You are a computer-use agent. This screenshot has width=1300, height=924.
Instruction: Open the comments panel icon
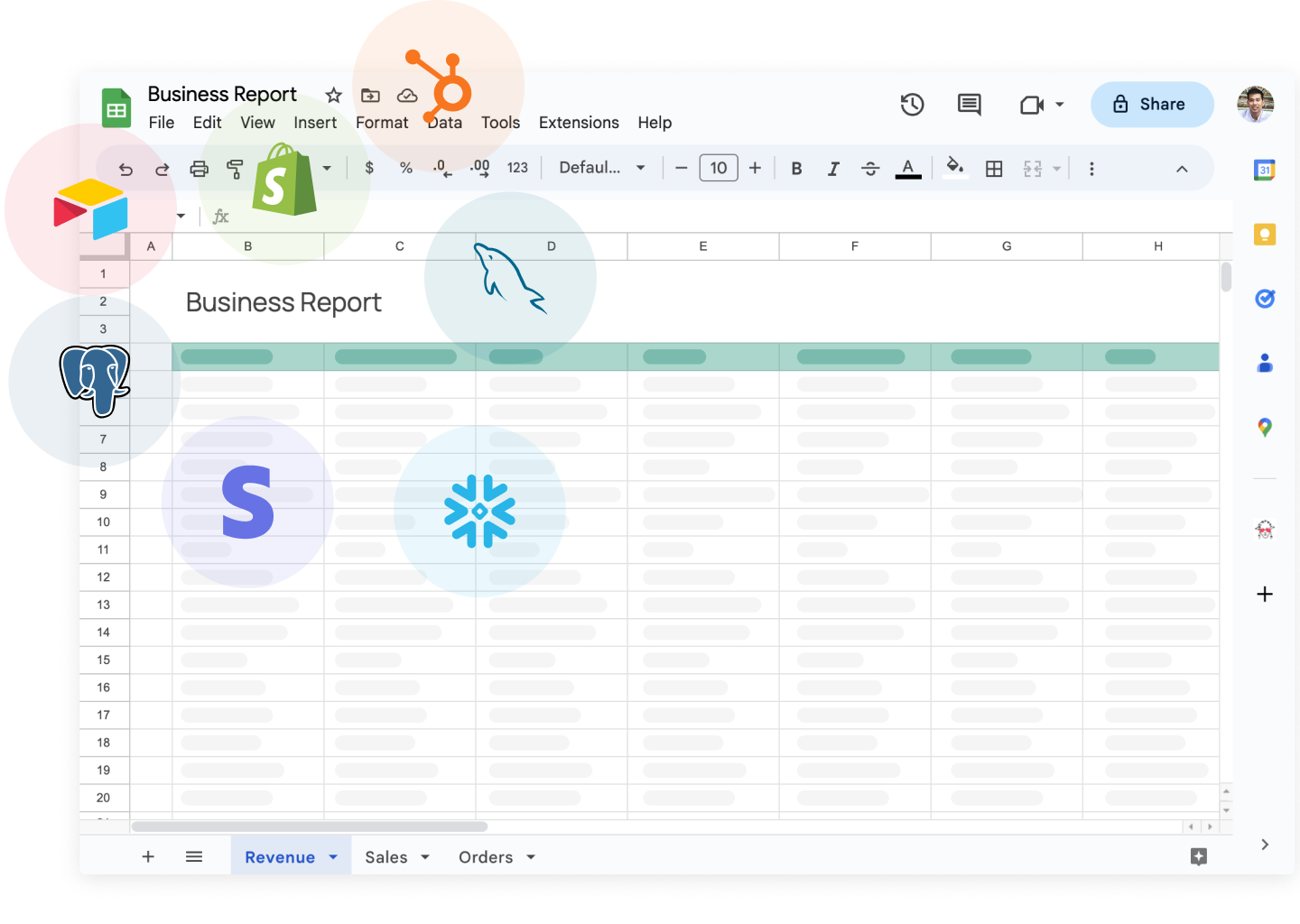pyautogui.click(x=969, y=105)
